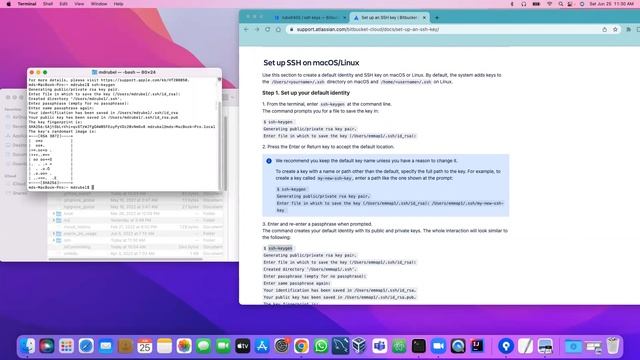
Task: Open the Window menu
Action: click(x=99, y=4)
